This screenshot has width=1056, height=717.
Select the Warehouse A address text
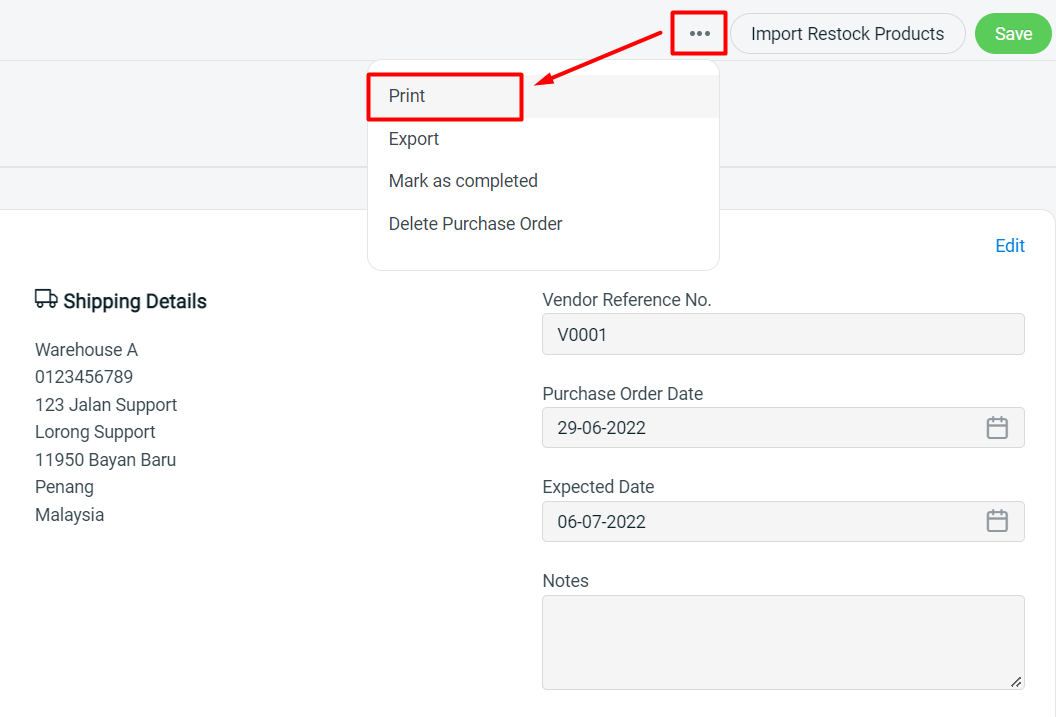(86, 349)
